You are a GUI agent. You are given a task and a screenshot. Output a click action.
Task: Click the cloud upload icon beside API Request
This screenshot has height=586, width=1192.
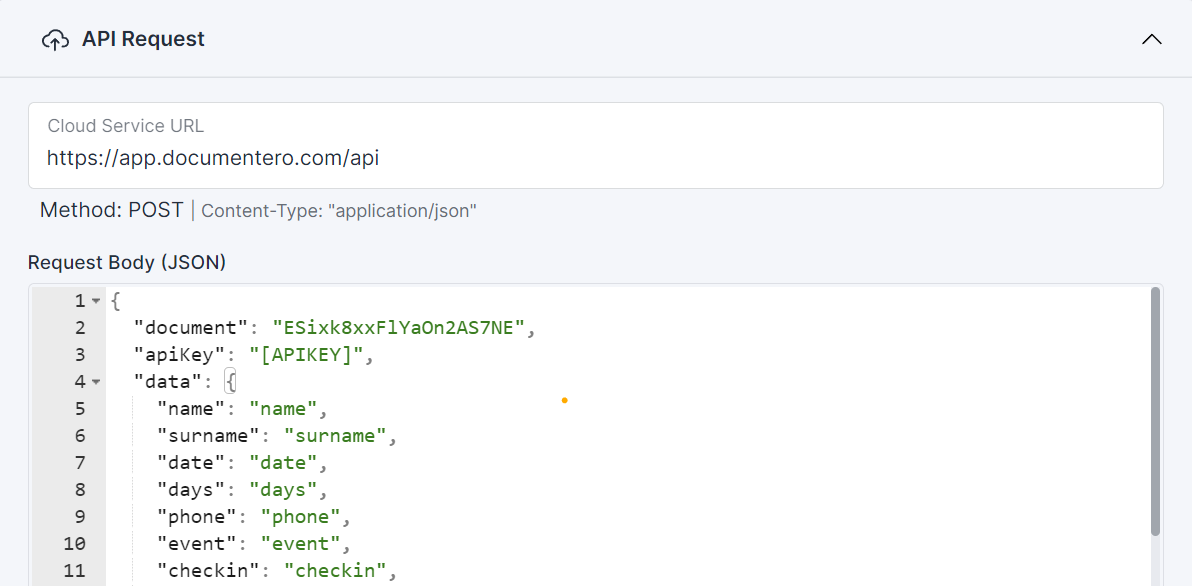tap(55, 40)
